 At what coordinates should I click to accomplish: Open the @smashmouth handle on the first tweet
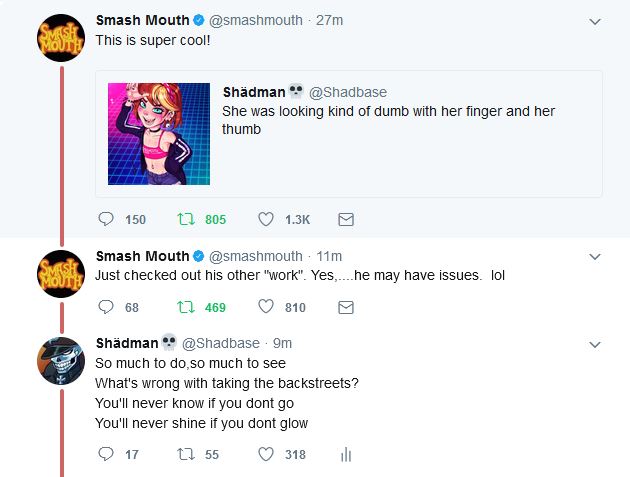(x=256, y=20)
